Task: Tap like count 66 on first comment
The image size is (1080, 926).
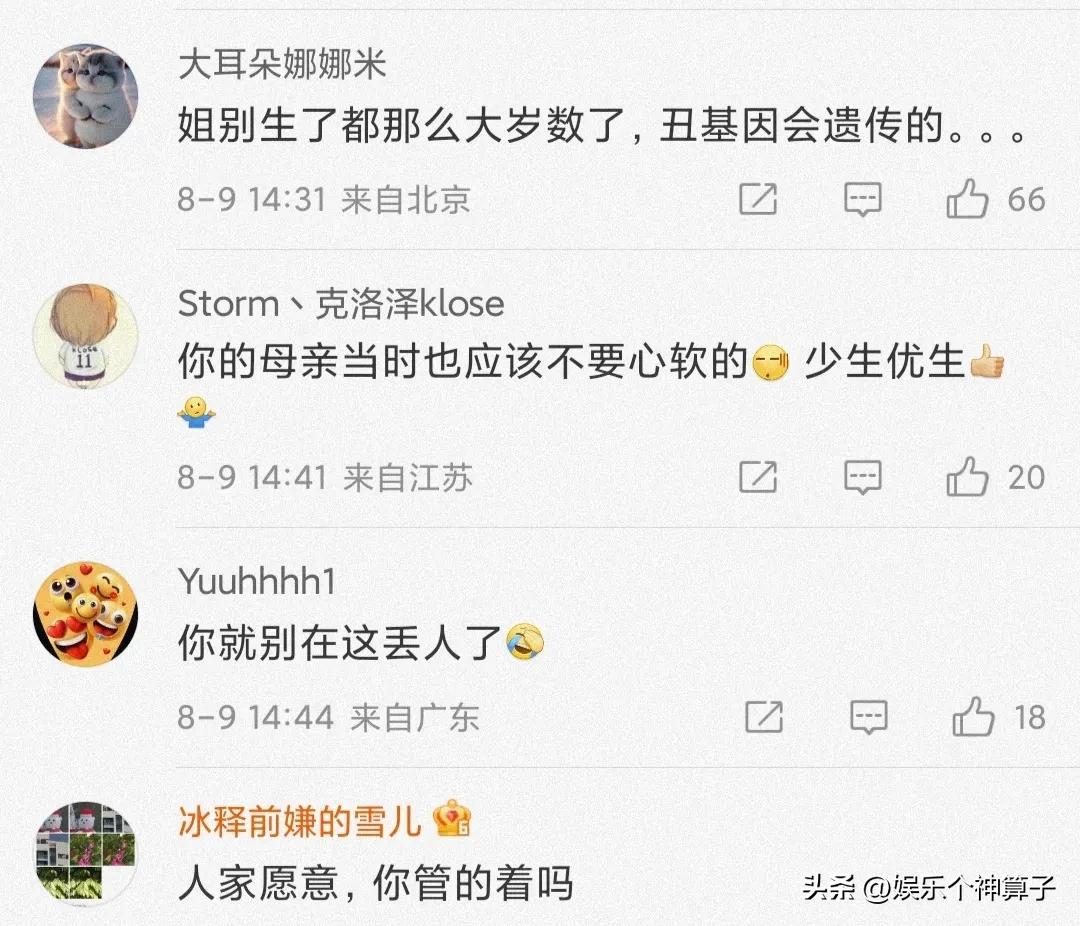Action: [x=1026, y=200]
